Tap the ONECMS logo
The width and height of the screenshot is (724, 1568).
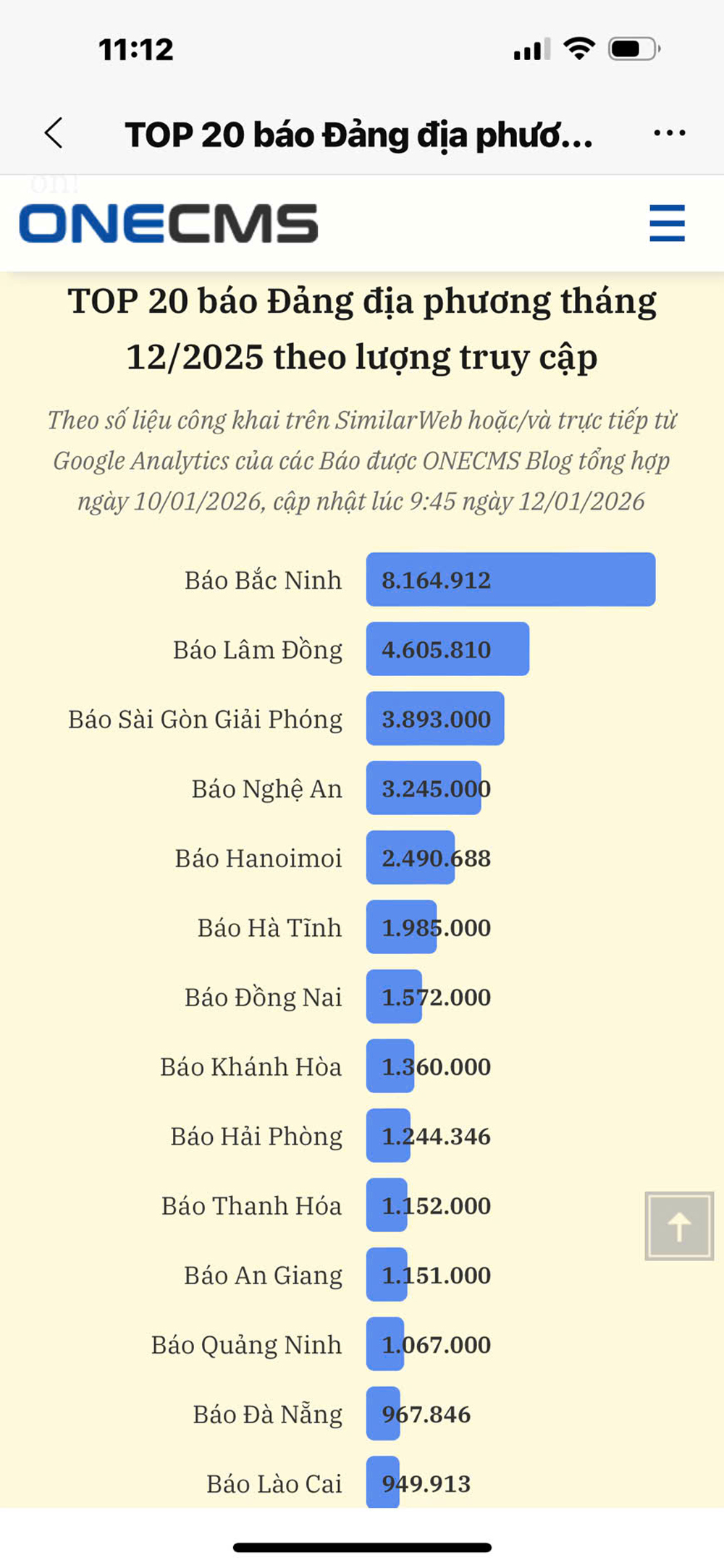(169, 223)
